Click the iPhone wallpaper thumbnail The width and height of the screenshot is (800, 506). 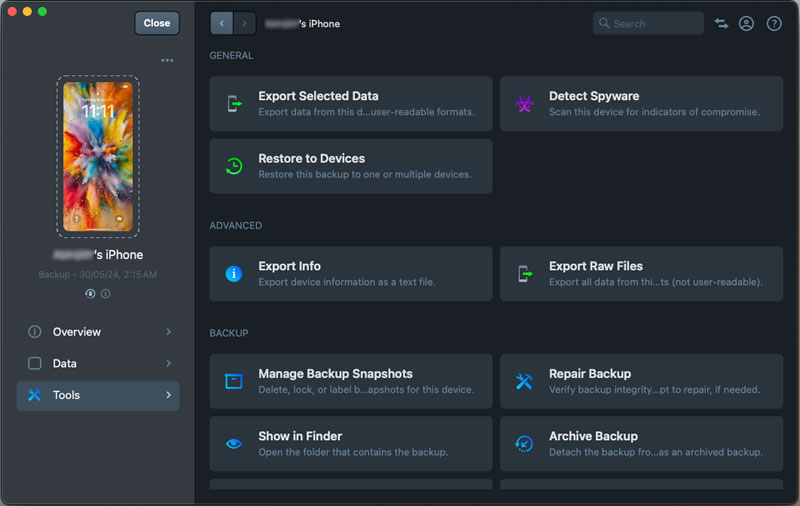[98, 157]
